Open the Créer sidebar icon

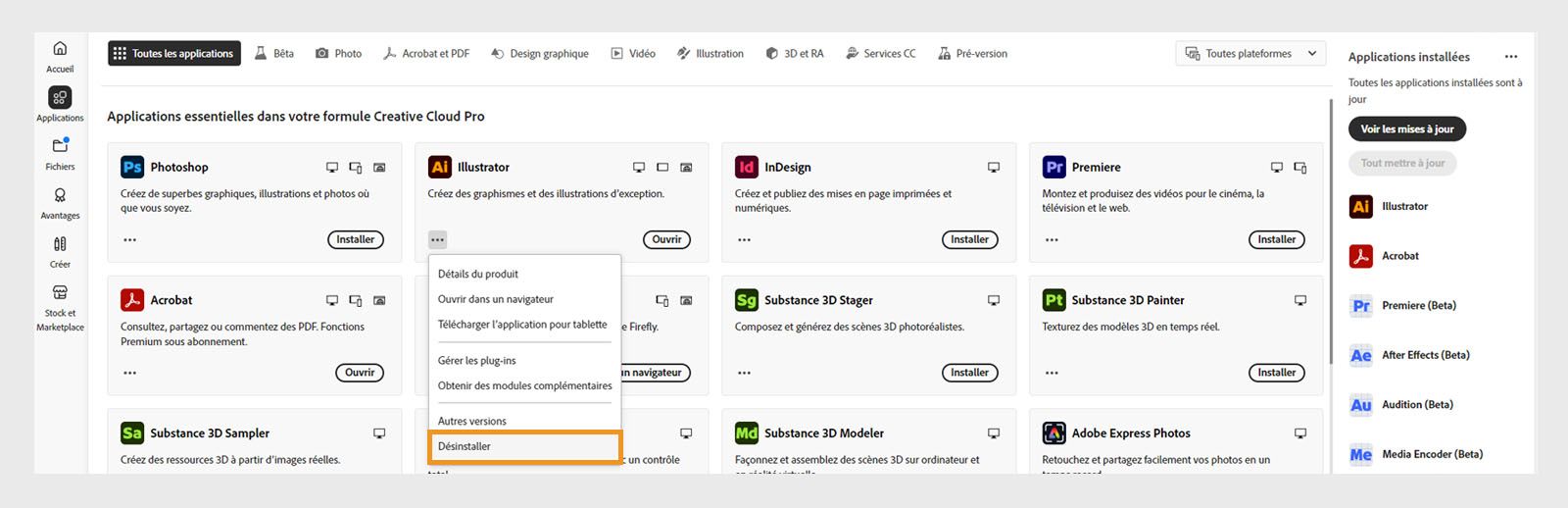coord(60,243)
